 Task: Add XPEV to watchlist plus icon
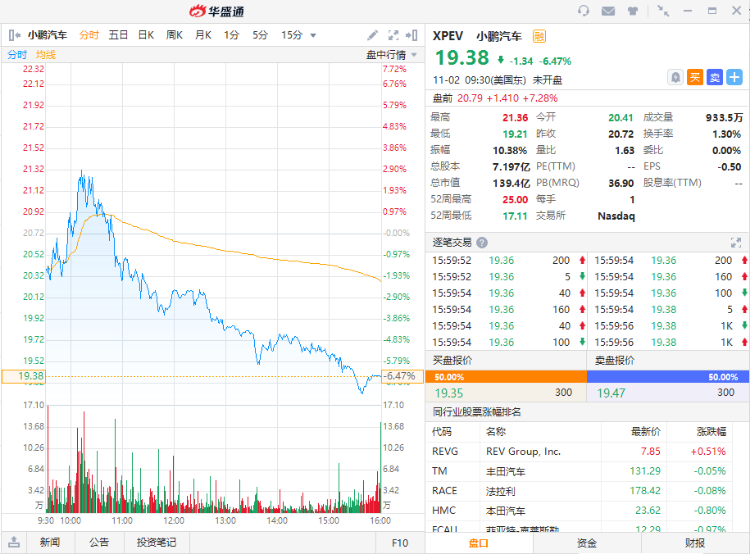click(x=734, y=77)
